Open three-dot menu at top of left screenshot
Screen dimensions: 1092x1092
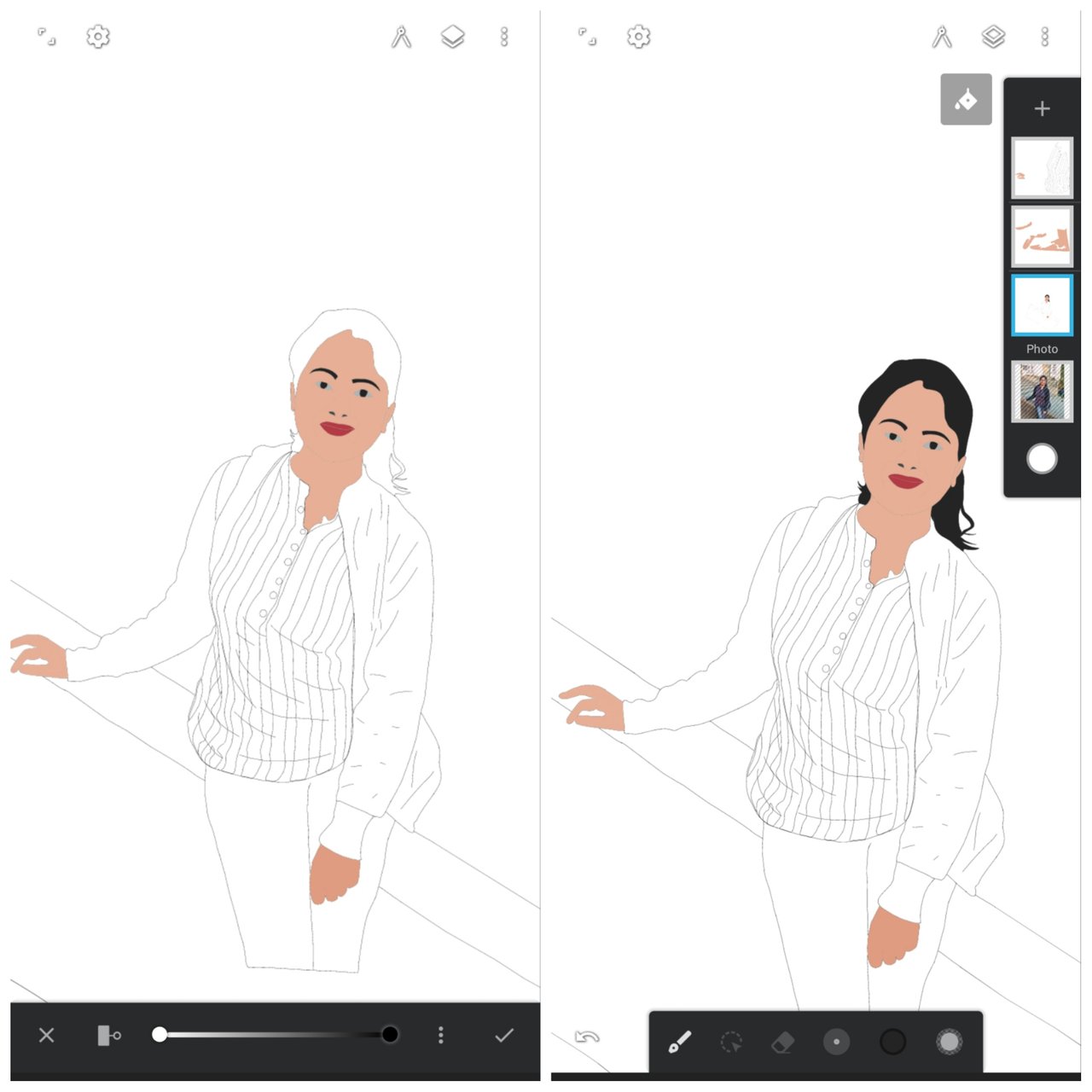click(x=504, y=37)
